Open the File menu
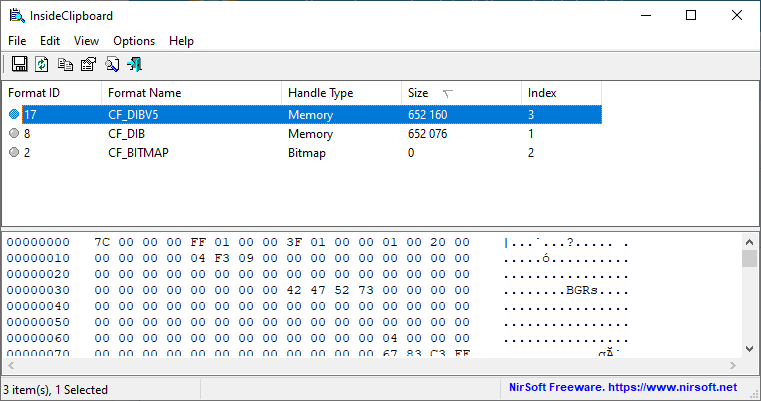The width and height of the screenshot is (761, 401). point(17,41)
